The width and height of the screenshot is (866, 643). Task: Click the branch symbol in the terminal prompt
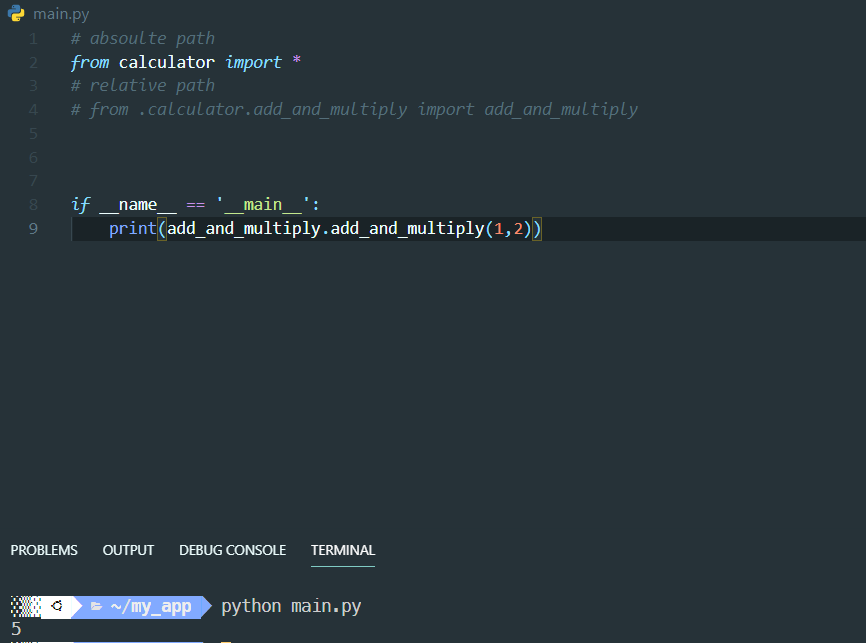(57, 606)
